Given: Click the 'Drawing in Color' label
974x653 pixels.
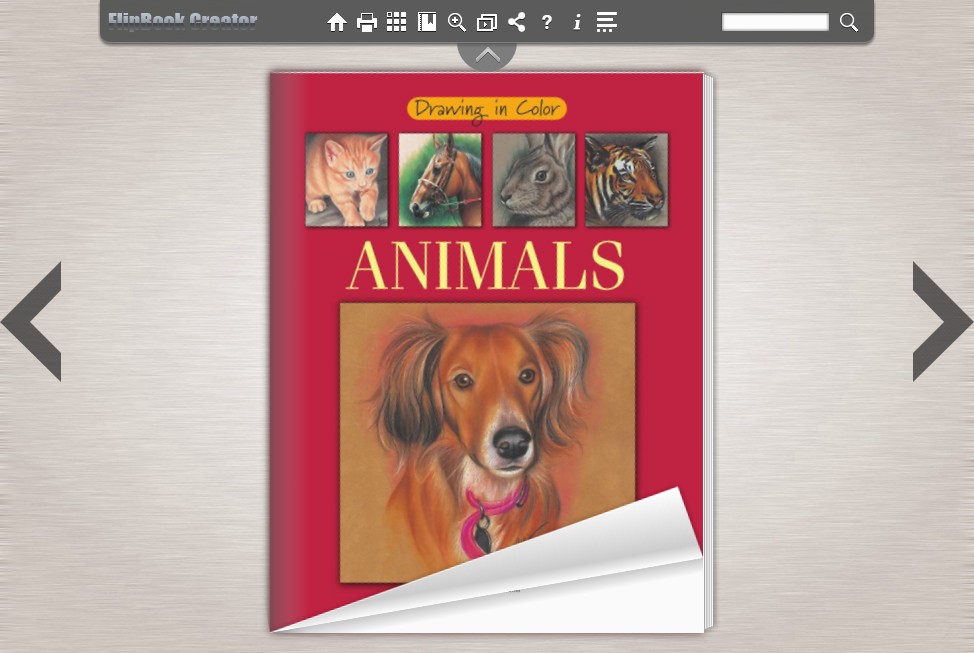Looking at the screenshot, I should [487, 109].
